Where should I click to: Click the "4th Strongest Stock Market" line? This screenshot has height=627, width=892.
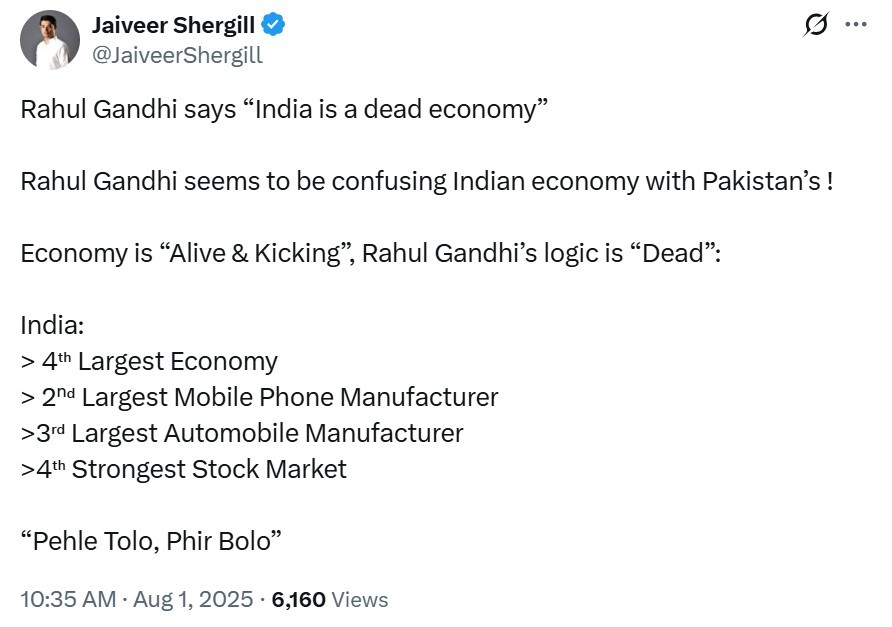point(185,469)
